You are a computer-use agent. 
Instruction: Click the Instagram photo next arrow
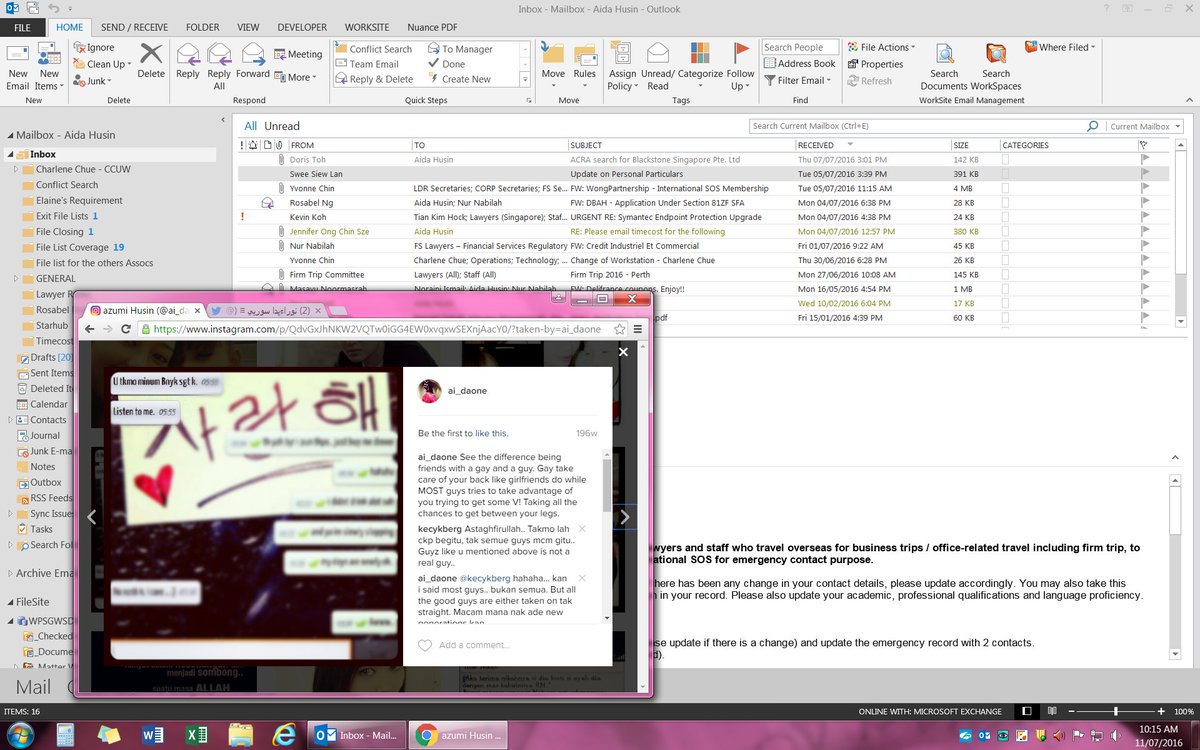(x=625, y=517)
